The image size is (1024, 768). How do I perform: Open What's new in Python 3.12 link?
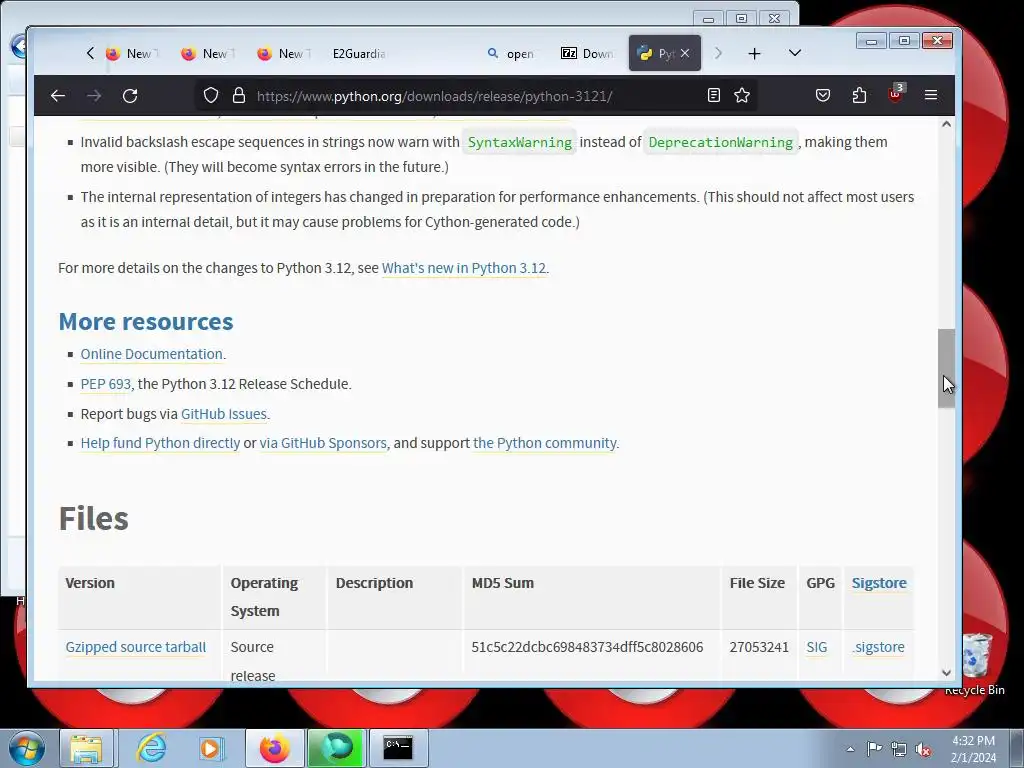click(x=464, y=268)
